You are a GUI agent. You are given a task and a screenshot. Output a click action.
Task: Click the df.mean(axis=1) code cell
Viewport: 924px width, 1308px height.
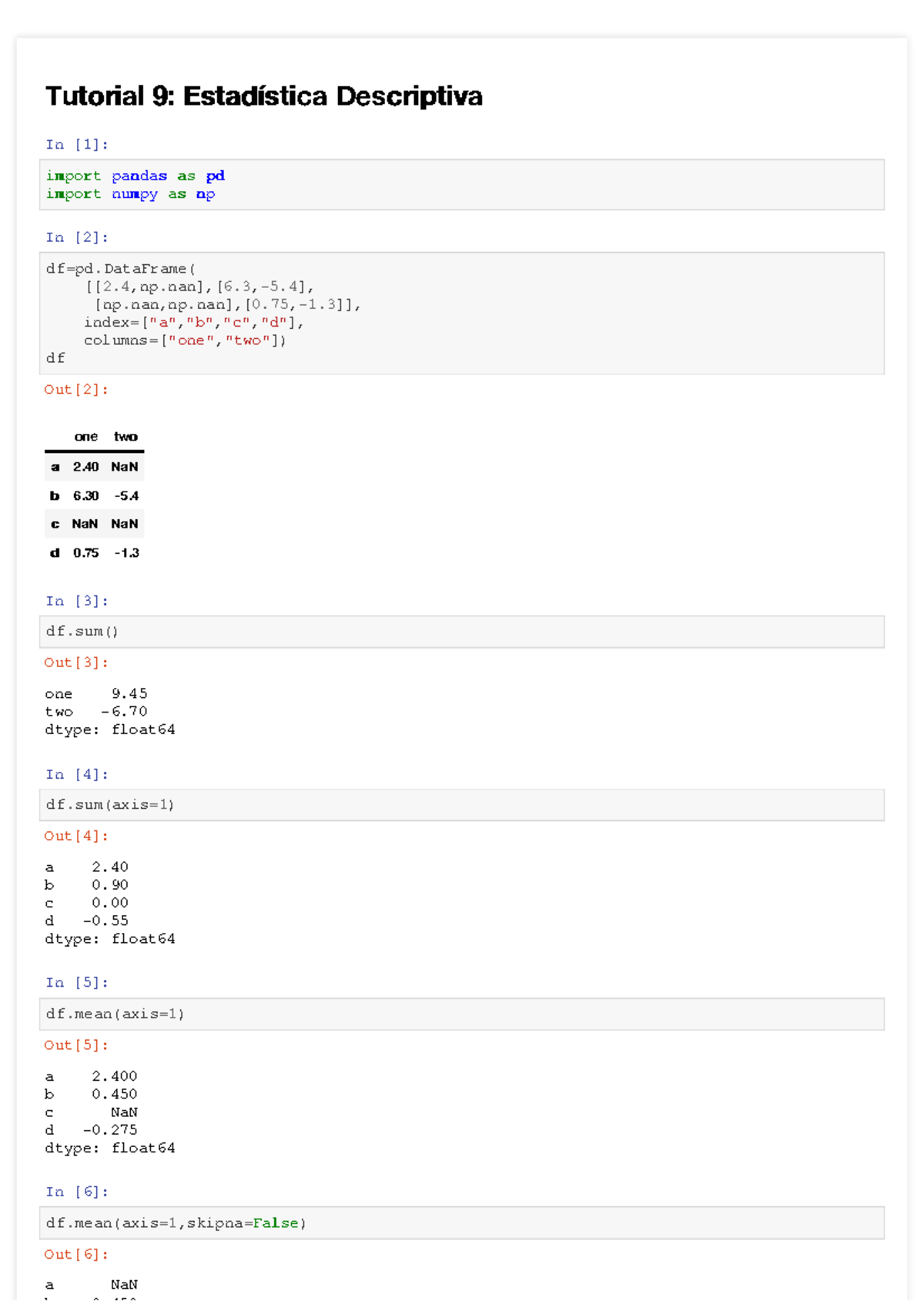[x=460, y=1014]
